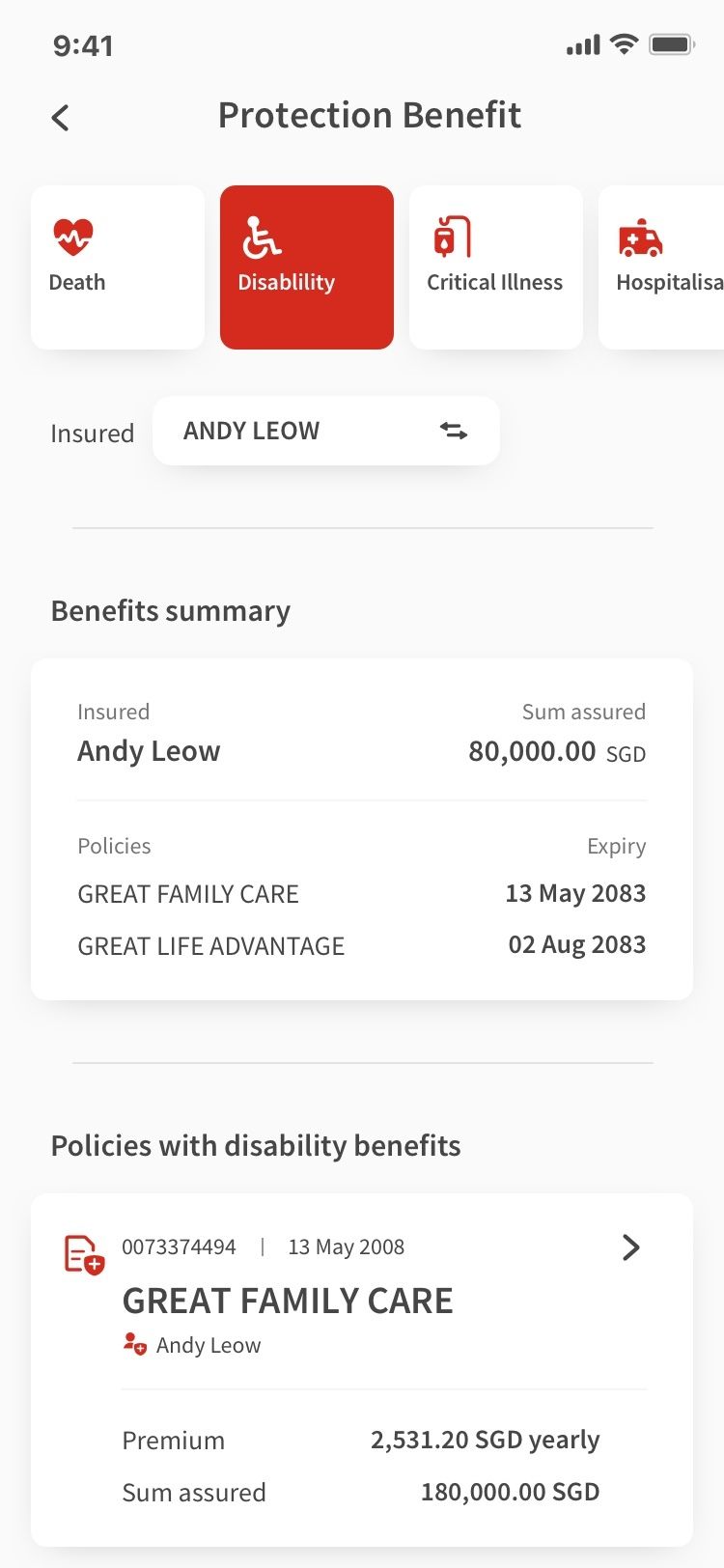Viewport: 724px width, 1568px height.
Task: Tap the Hospitalisation ambulance icon
Action: 640,238
